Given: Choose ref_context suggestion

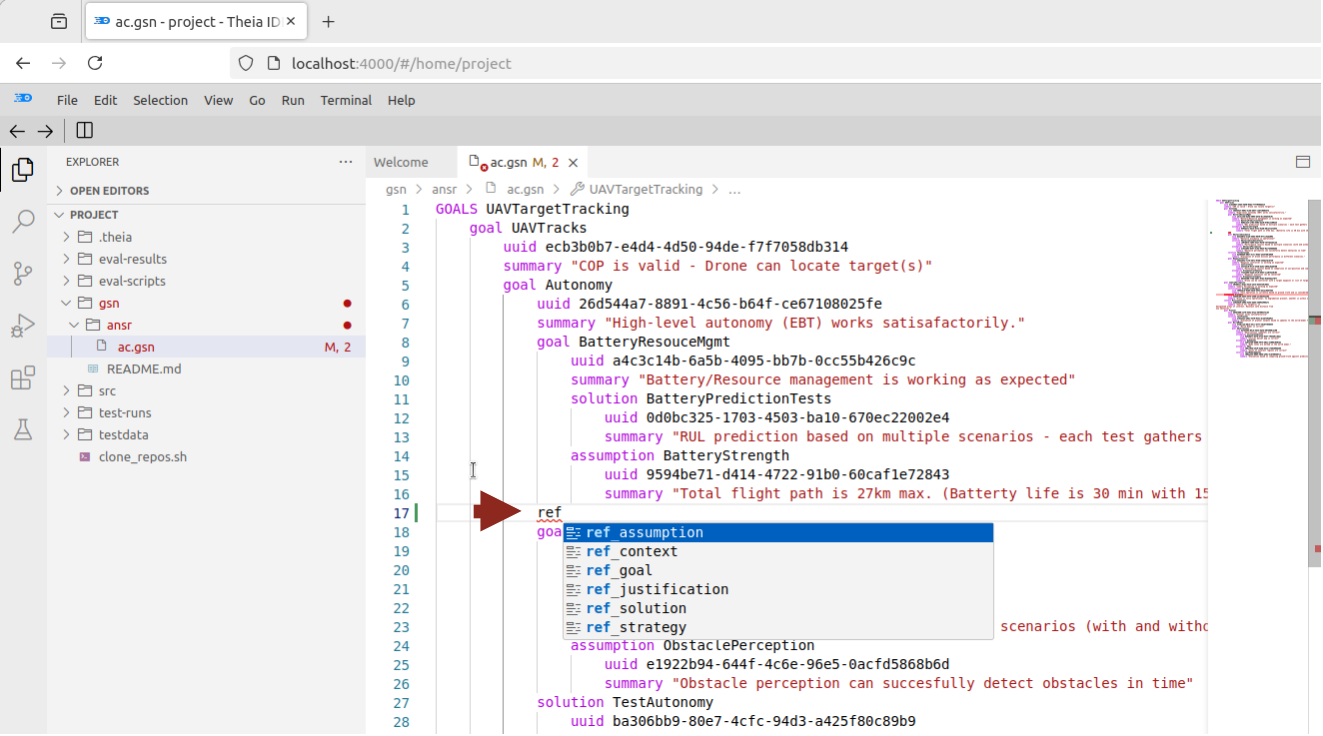Looking at the screenshot, I should [778, 552].
